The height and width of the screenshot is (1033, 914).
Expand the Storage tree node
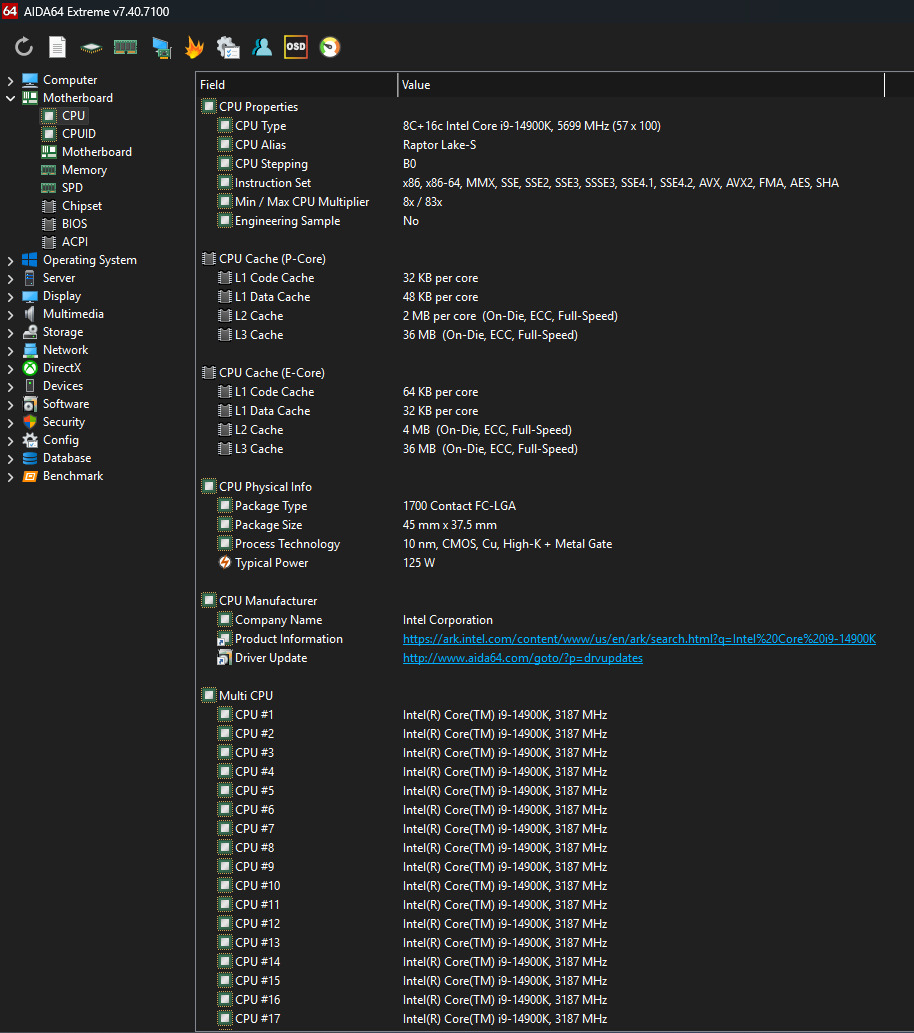pos(10,333)
